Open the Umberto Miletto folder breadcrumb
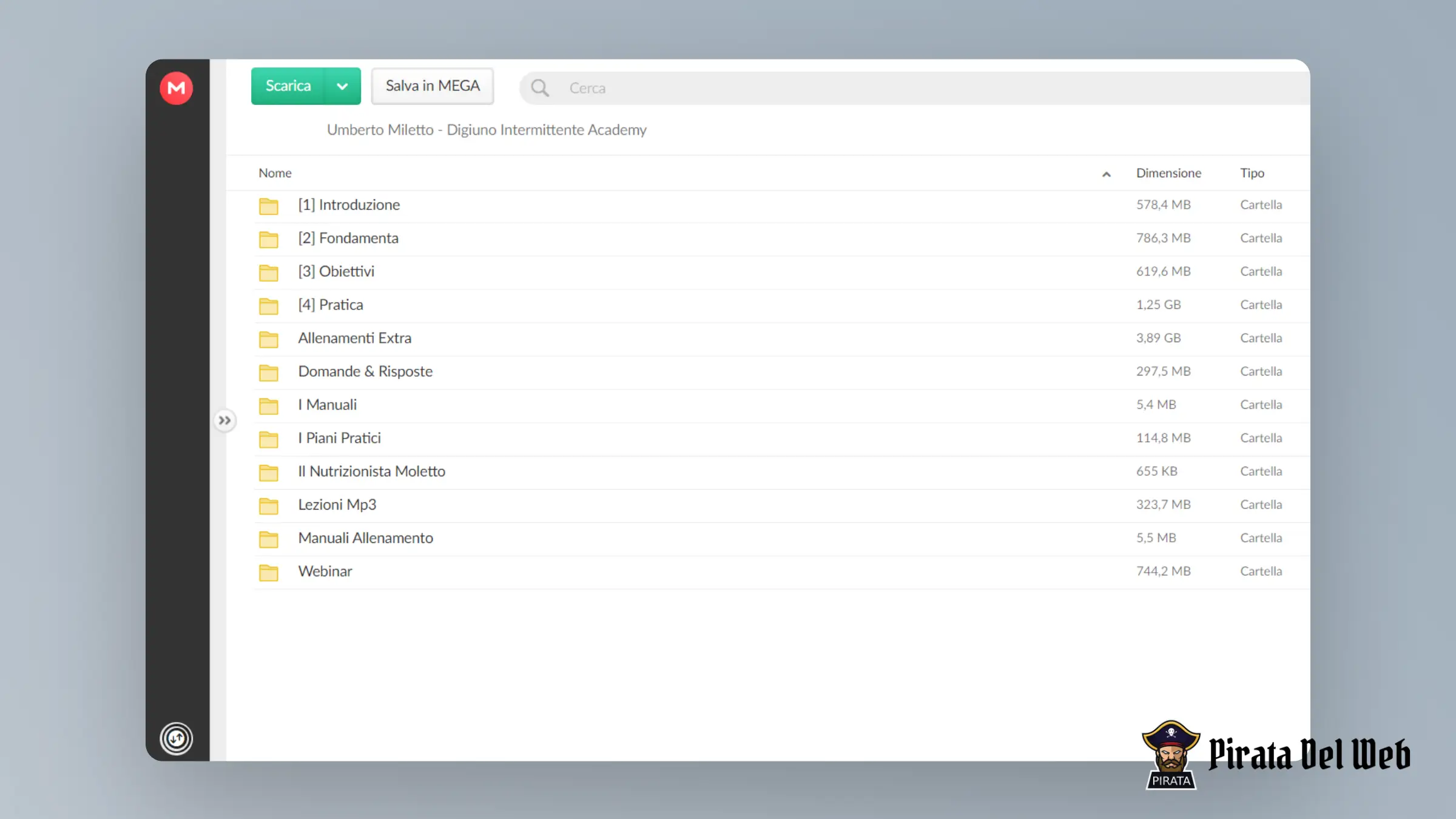 coord(487,130)
